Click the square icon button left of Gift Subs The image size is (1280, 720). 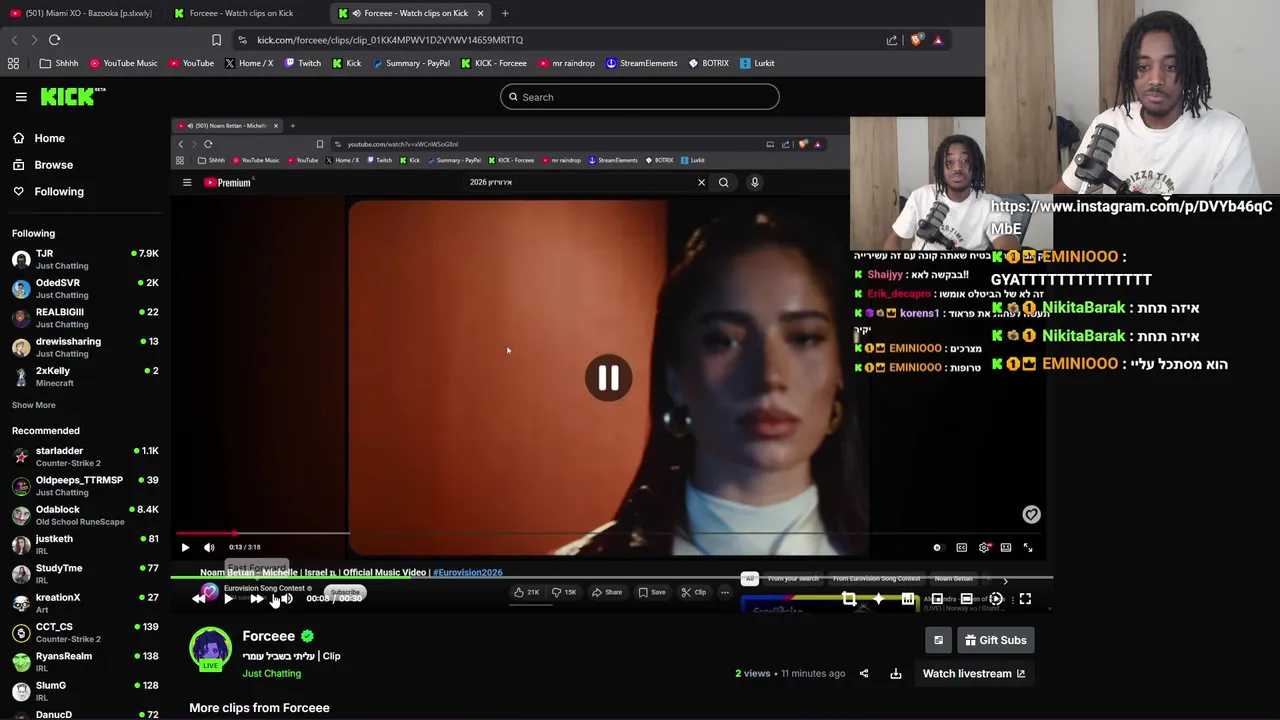[x=938, y=640]
